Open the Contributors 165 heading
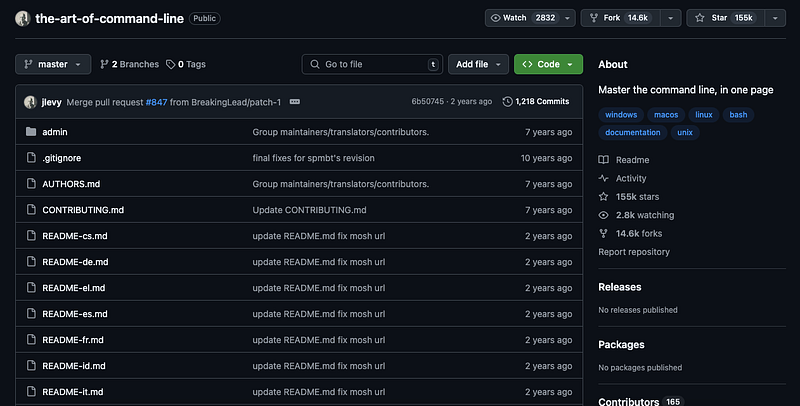 click(x=640, y=401)
